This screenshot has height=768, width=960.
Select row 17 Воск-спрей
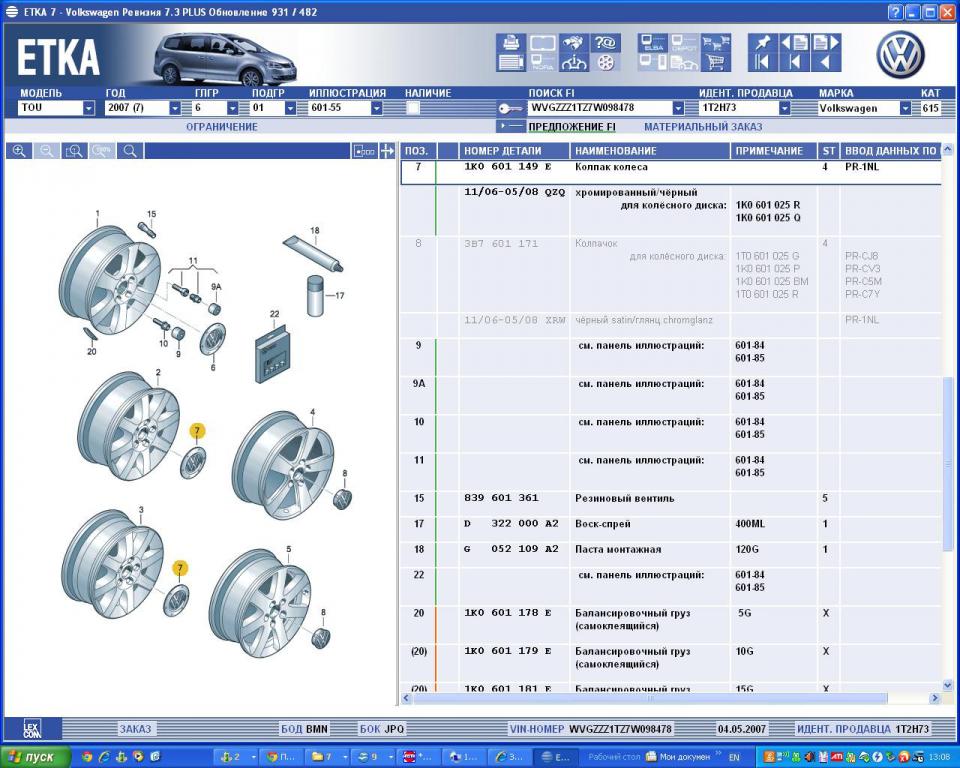click(670, 524)
